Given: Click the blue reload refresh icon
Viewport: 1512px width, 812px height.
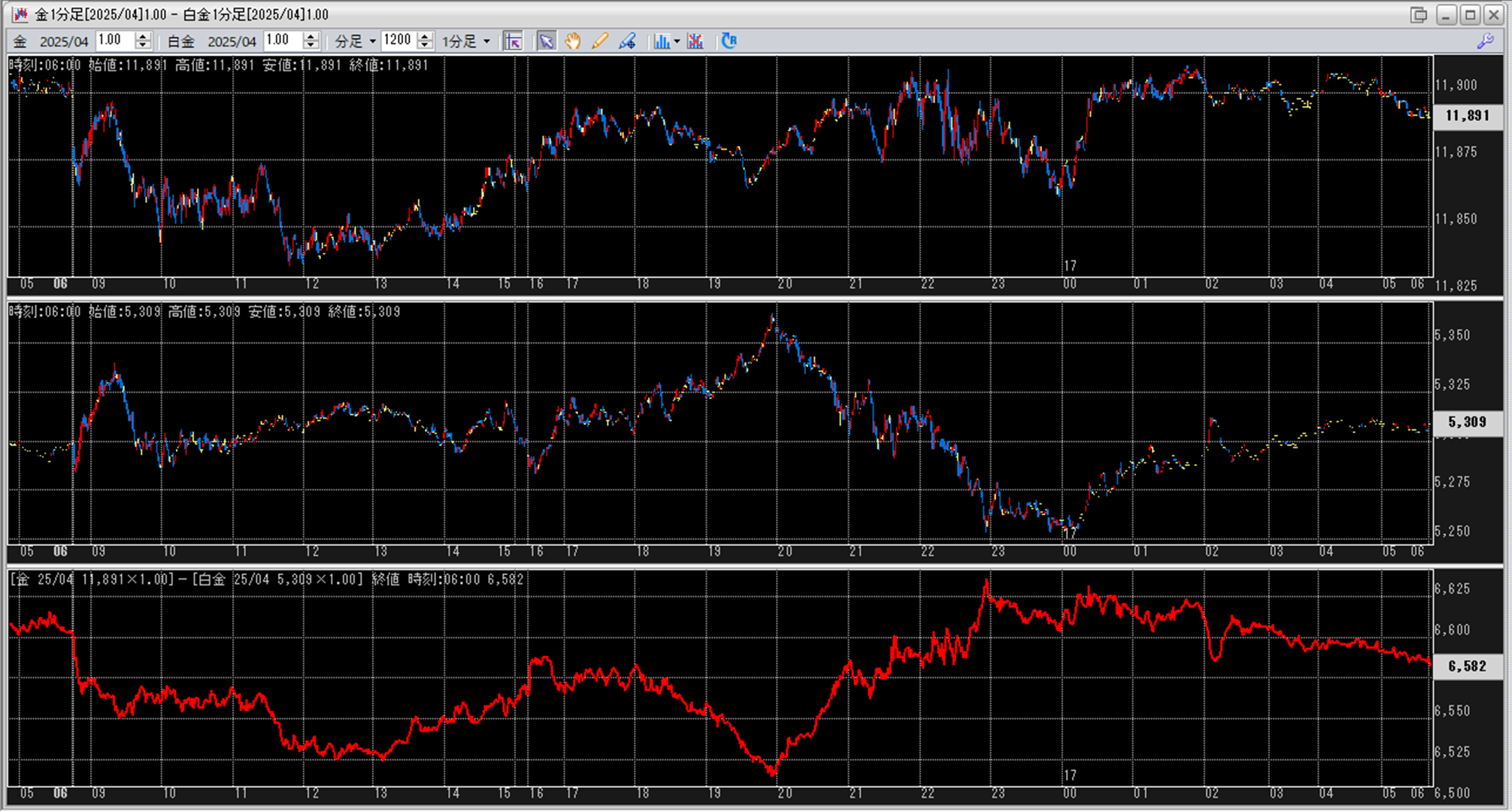Looking at the screenshot, I should pyautogui.click(x=729, y=41).
